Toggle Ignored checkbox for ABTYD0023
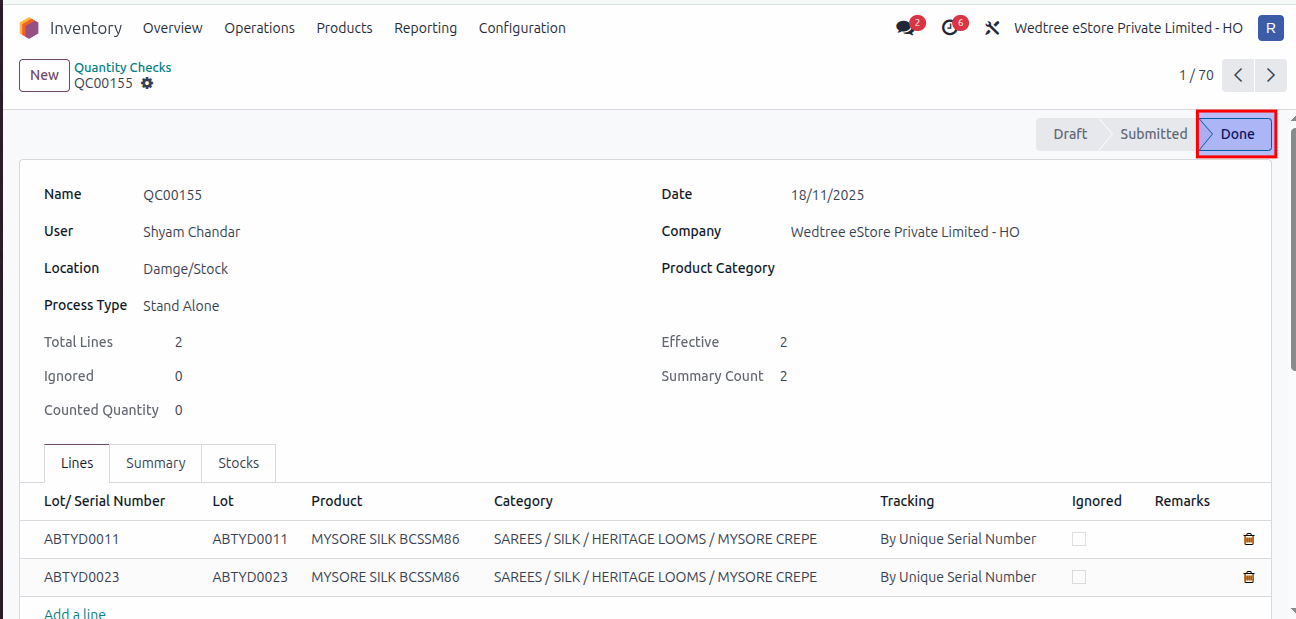Image resolution: width=1296 pixels, height=619 pixels. click(x=1078, y=577)
